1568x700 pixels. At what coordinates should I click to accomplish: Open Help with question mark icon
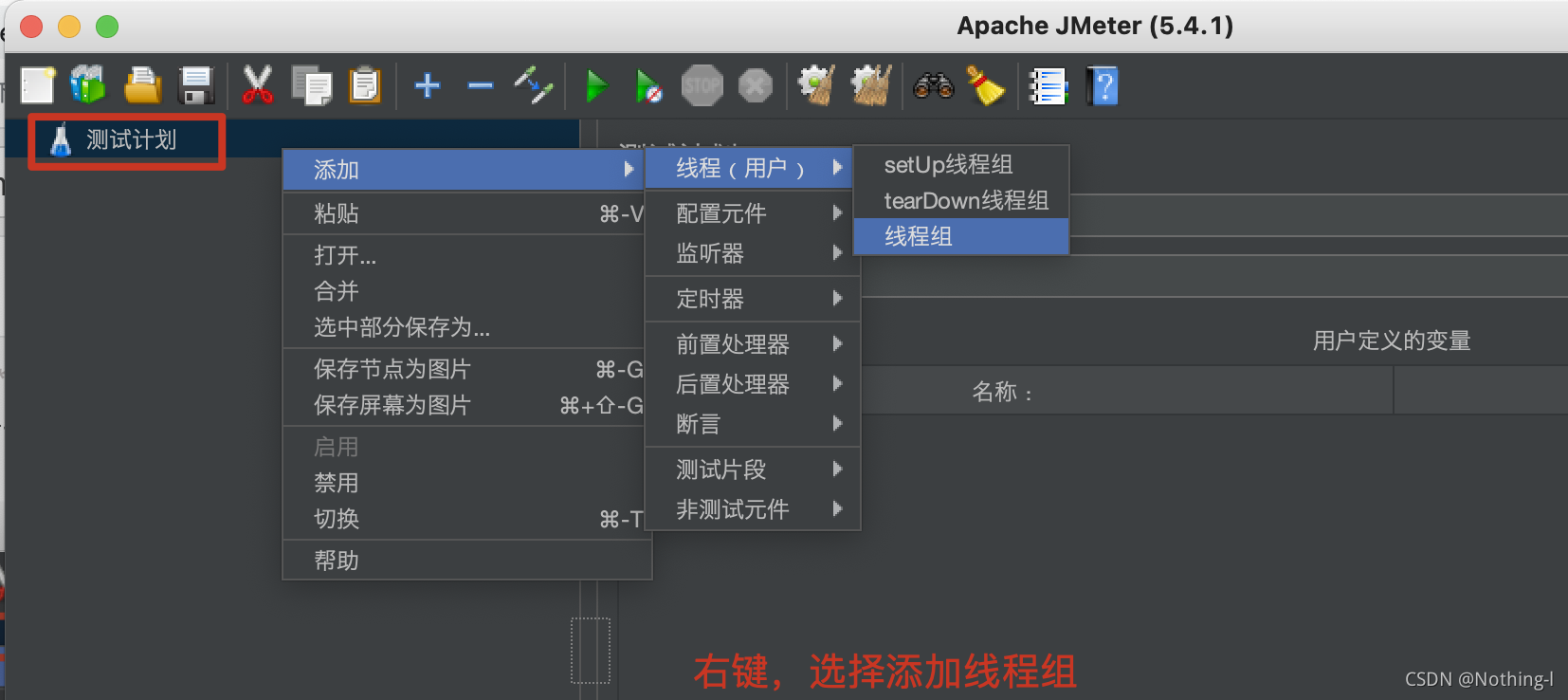[1103, 85]
